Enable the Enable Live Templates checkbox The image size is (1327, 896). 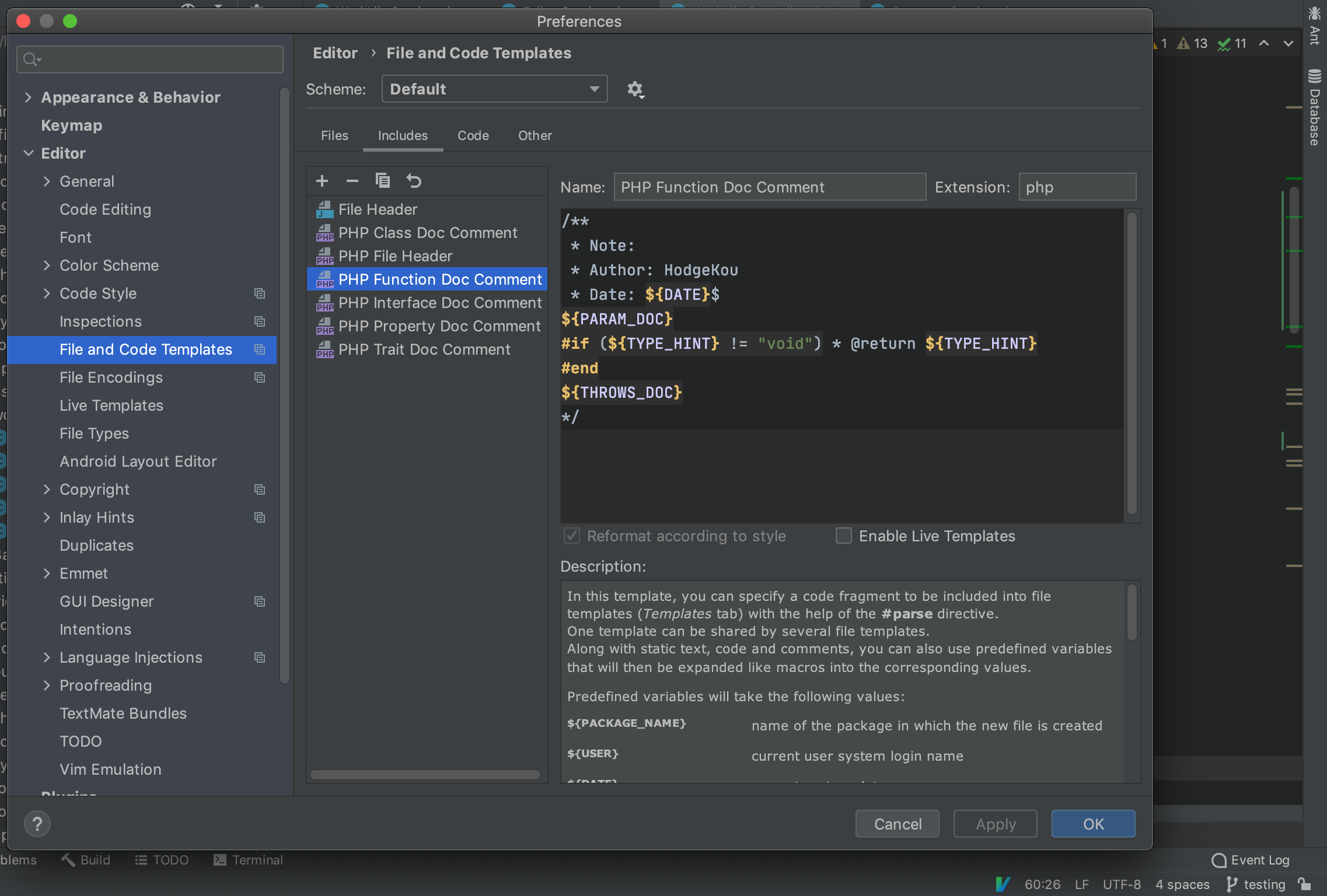click(843, 535)
